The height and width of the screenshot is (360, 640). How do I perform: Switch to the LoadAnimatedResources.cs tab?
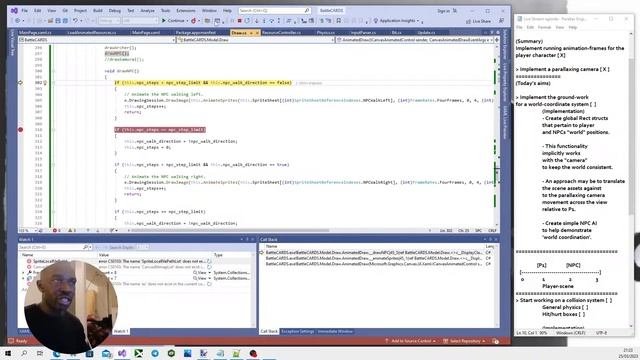pos(92,33)
